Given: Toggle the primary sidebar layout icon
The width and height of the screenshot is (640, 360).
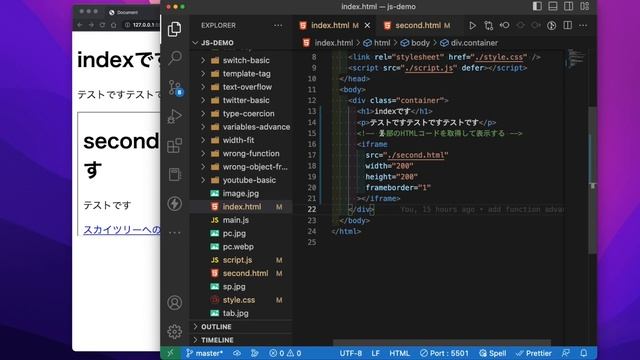Looking at the screenshot, I should click(x=537, y=7).
